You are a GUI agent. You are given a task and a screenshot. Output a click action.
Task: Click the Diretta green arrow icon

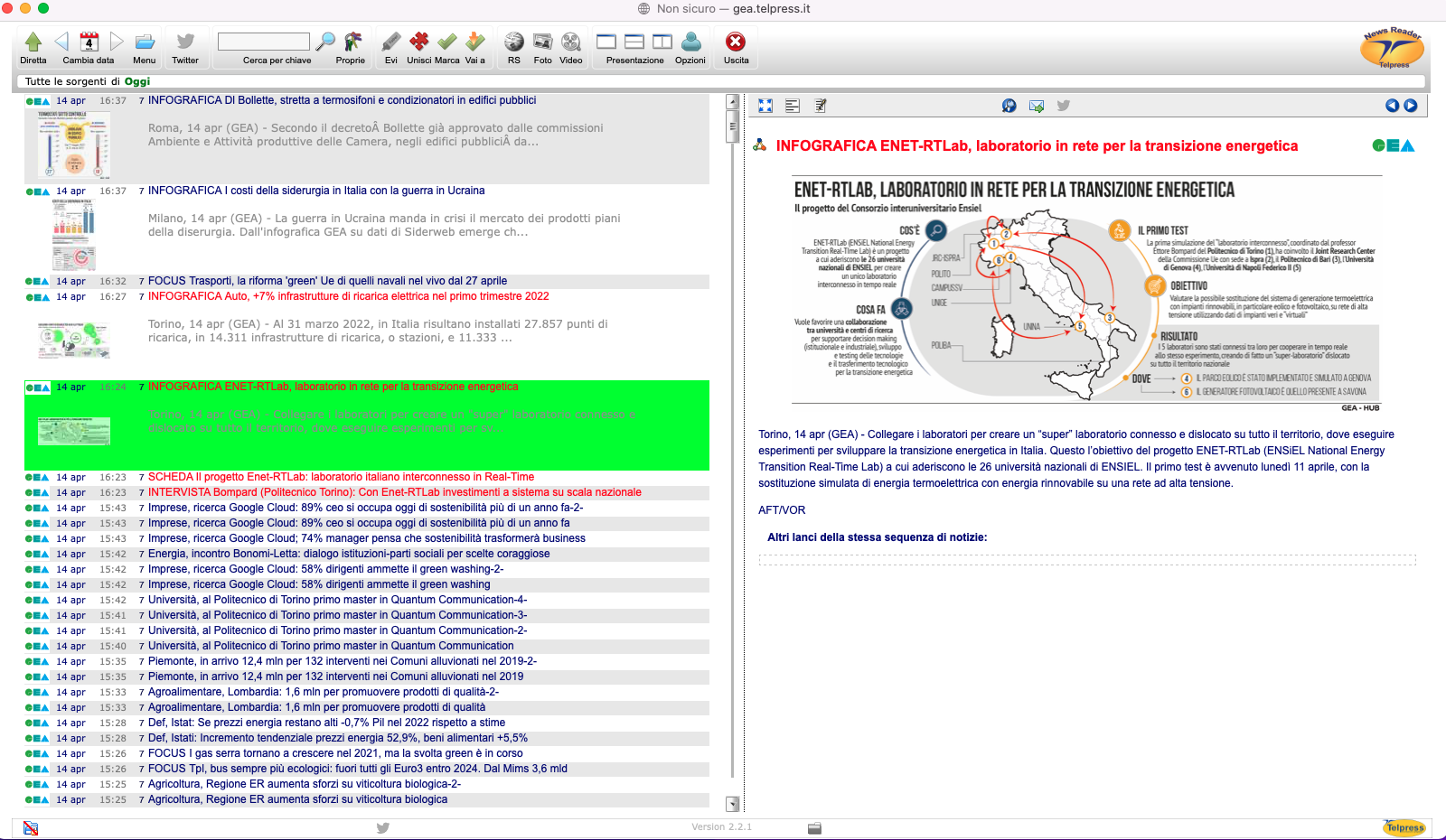33,42
